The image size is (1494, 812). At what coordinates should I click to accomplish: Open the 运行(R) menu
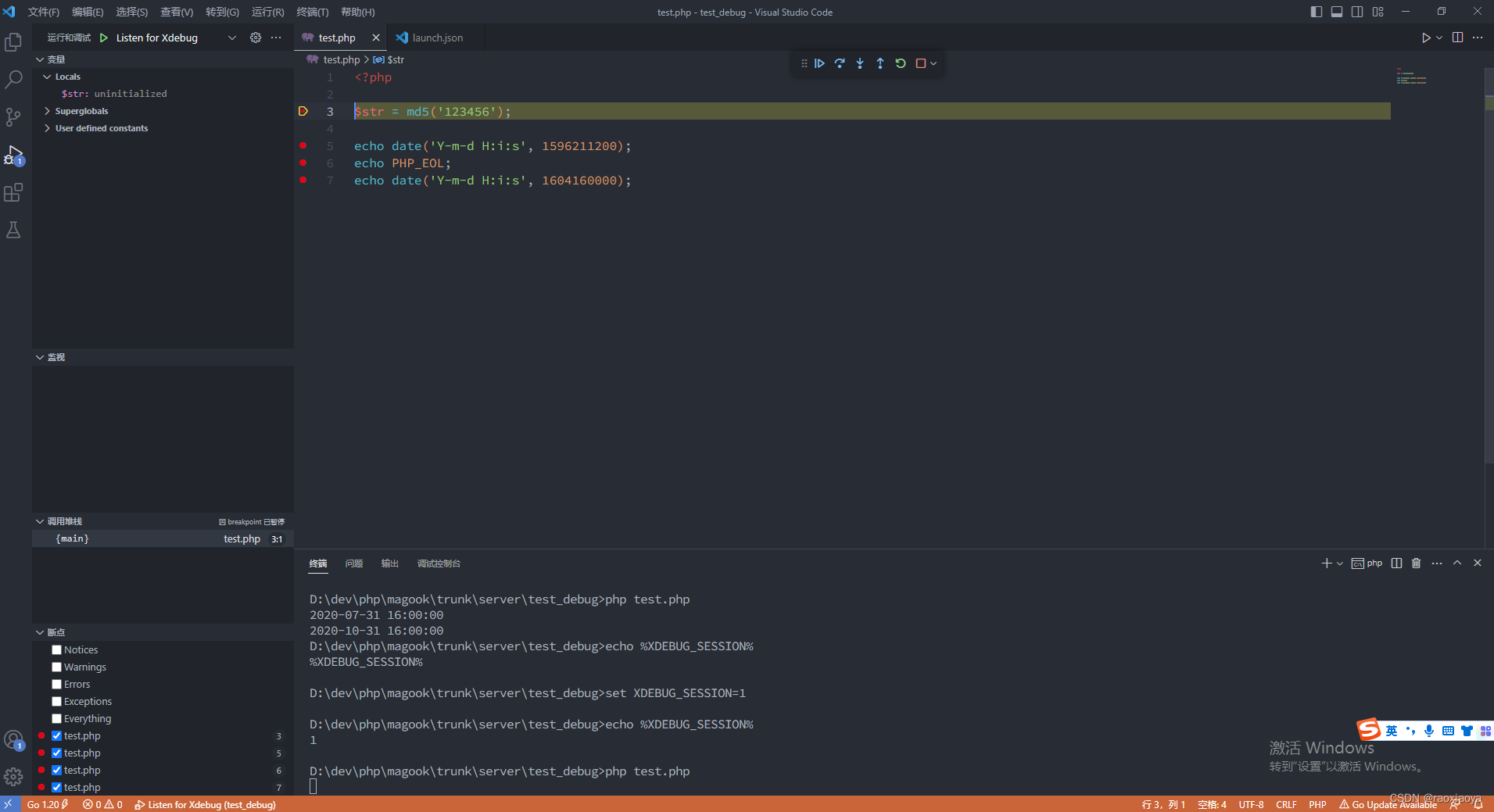[267, 12]
